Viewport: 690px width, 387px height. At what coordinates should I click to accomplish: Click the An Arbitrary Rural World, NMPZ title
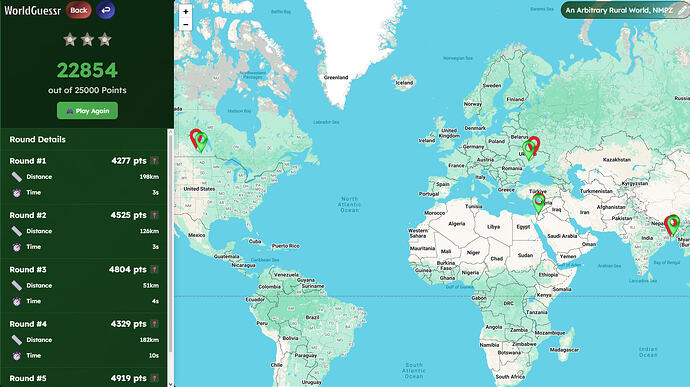[x=618, y=10]
